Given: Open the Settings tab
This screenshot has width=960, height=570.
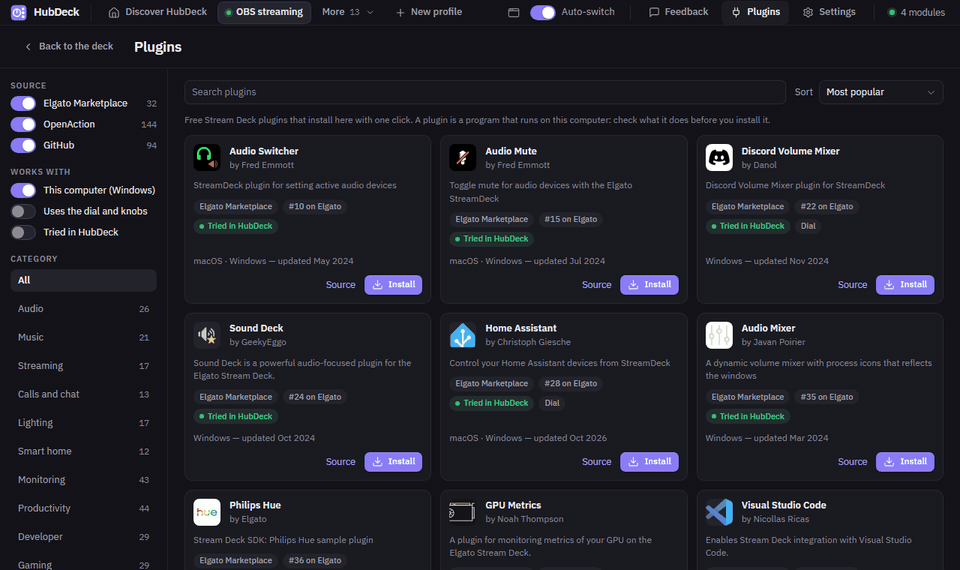Looking at the screenshot, I should pyautogui.click(x=828, y=12).
